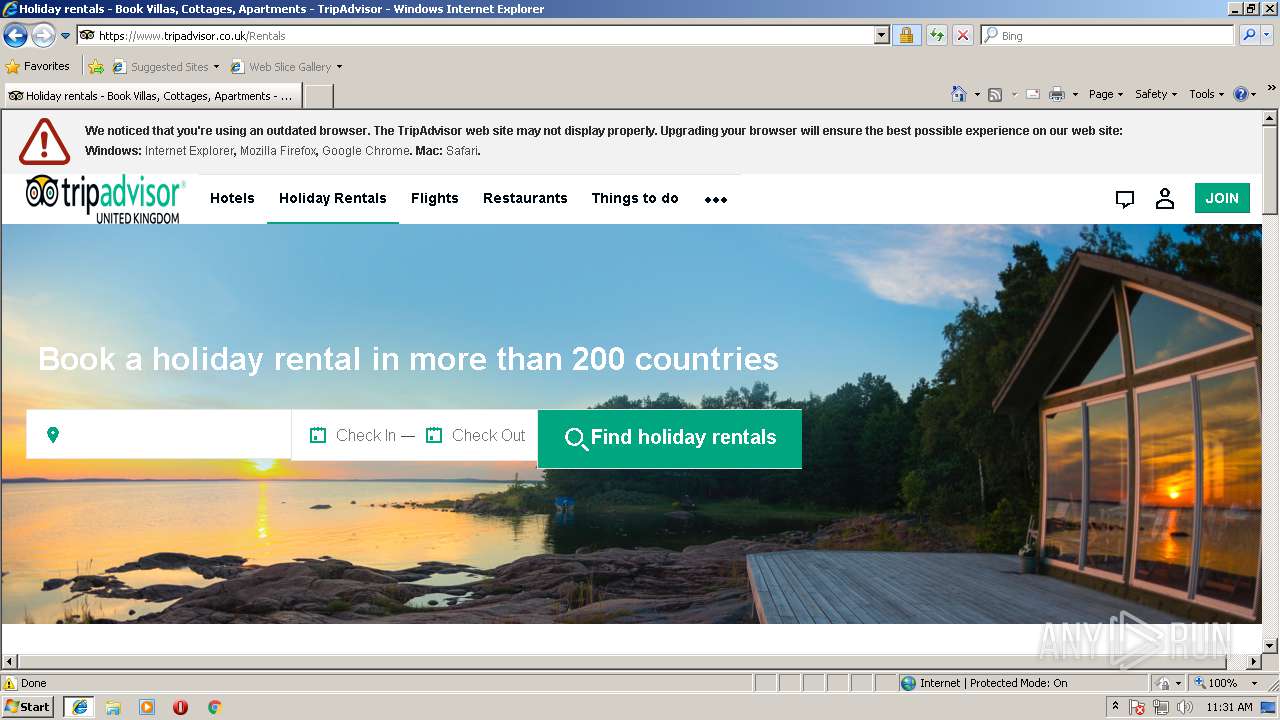Image resolution: width=1280 pixels, height=720 pixels.
Task: Follow the Internet Explorer upgrade link
Action: click(190, 151)
